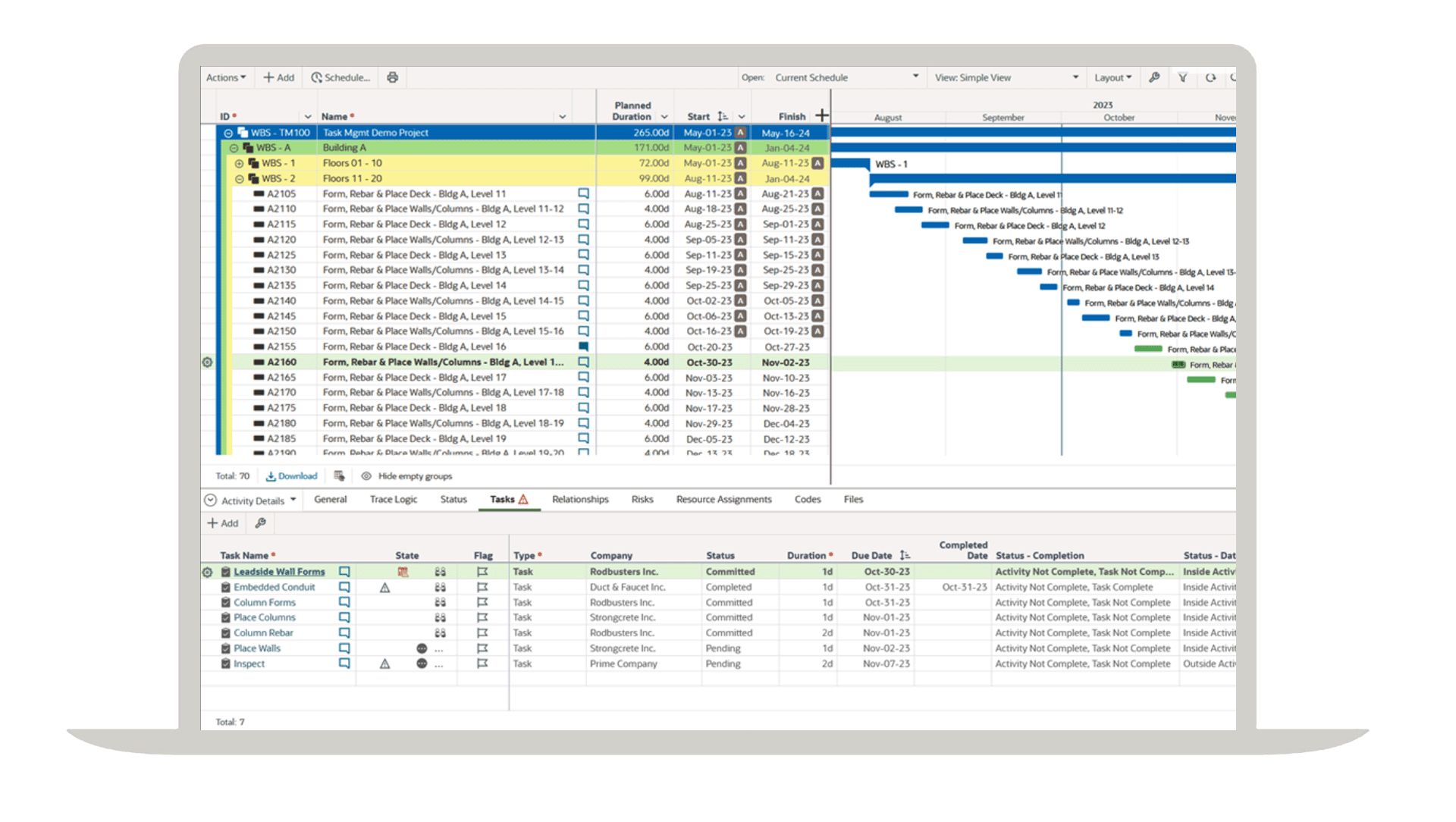Click the green Gantt bar for A2155
1456x822 pixels.
click(1147, 349)
